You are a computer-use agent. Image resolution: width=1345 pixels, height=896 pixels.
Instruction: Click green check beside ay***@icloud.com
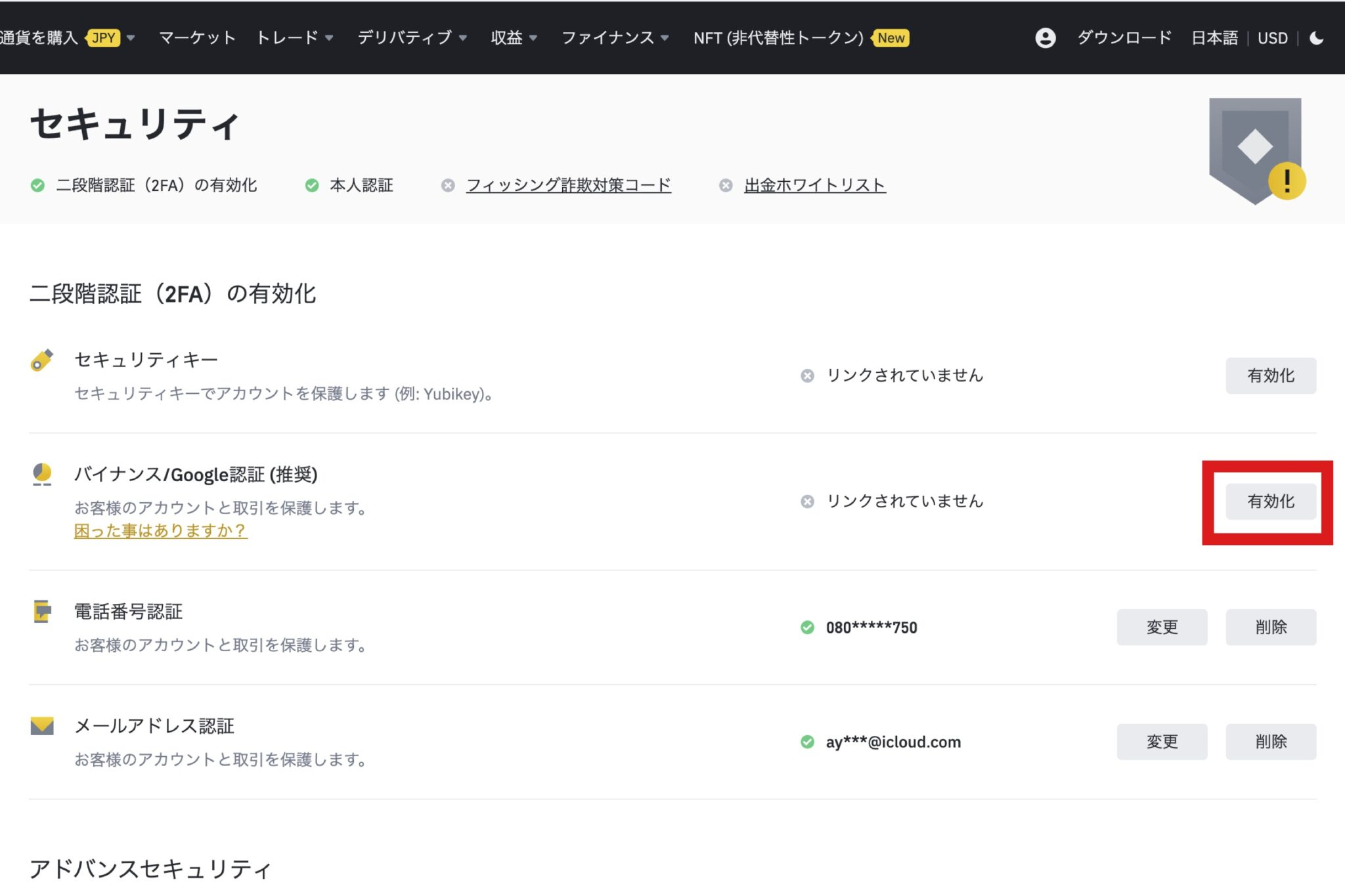click(x=807, y=742)
